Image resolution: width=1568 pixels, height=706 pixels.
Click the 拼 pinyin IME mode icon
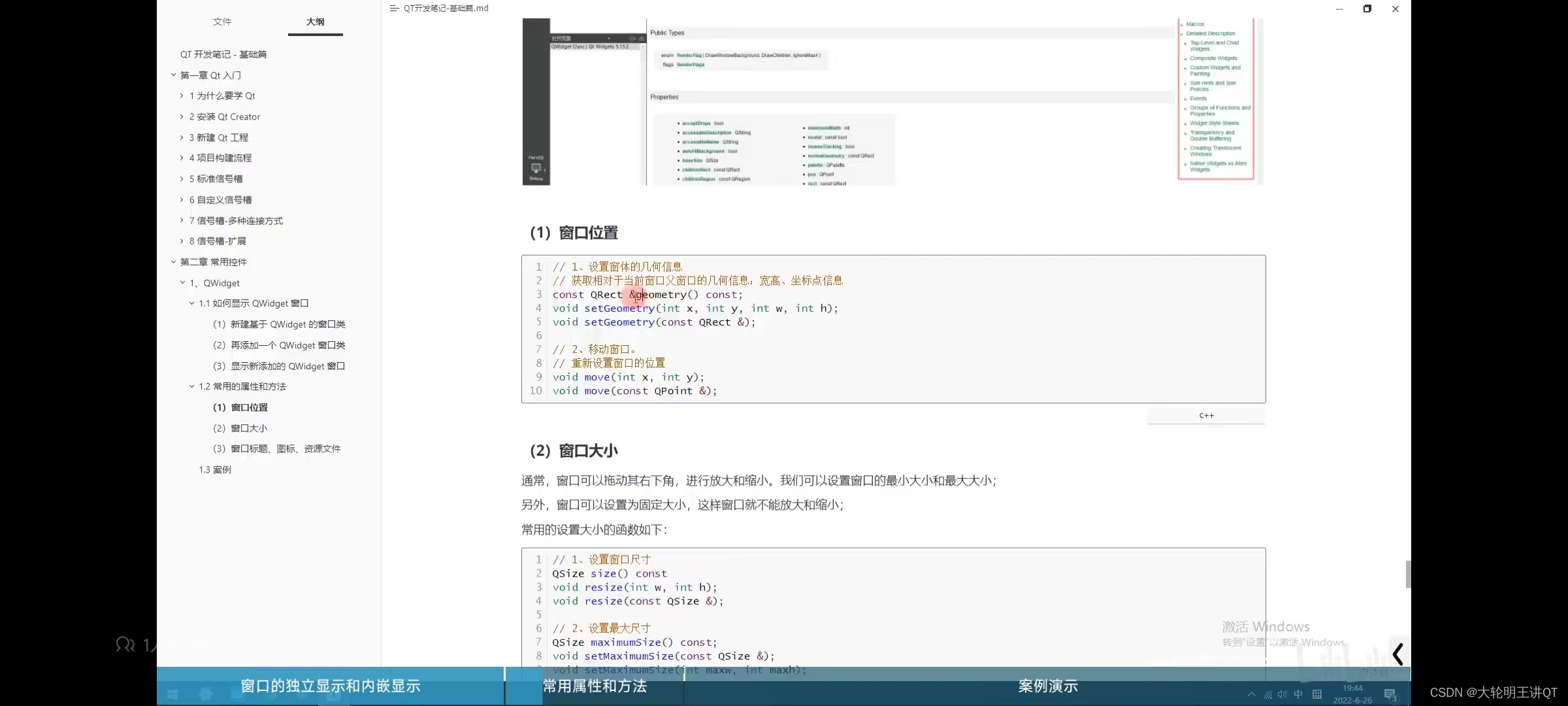coord(1317,694)
